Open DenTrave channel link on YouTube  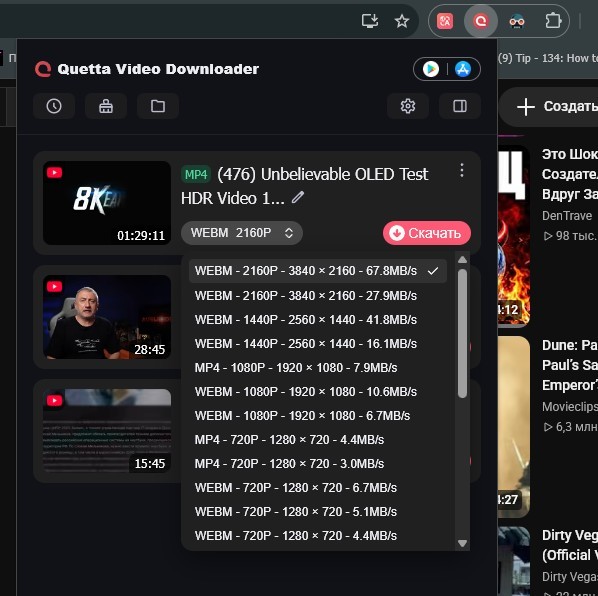(567, 216)
